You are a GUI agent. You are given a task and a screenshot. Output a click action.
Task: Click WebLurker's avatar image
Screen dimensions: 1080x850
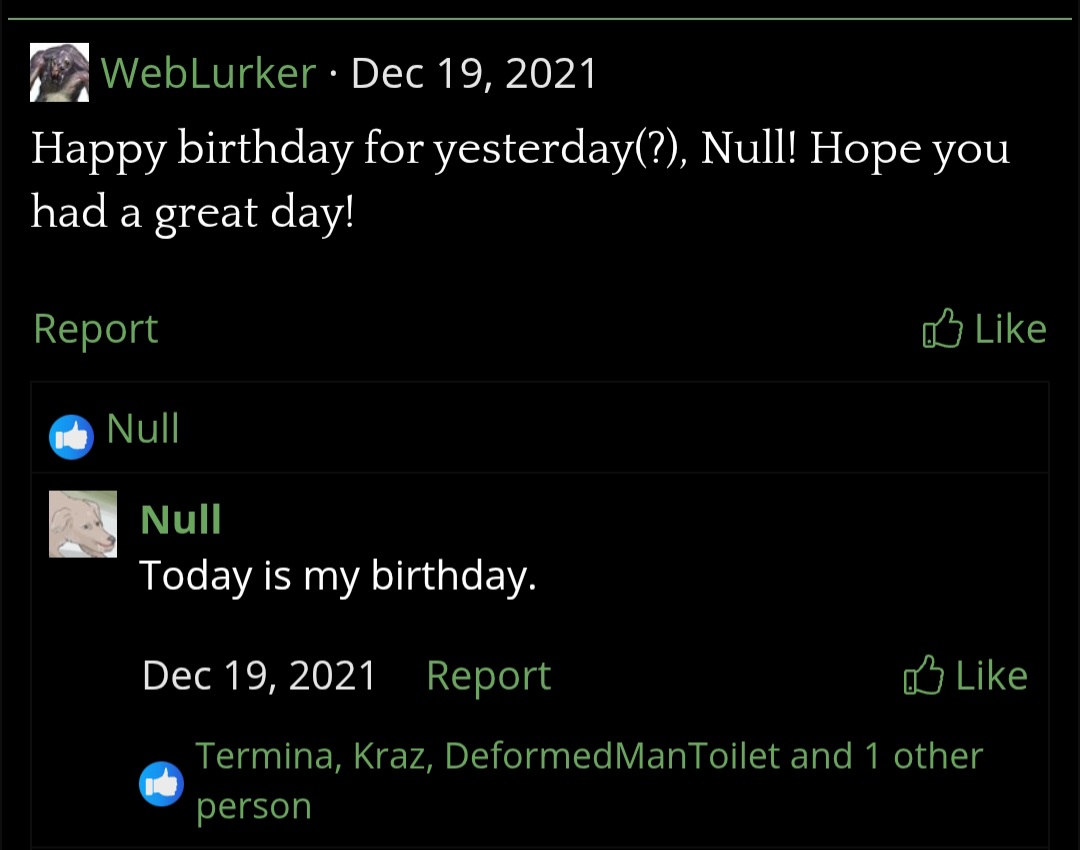tap(59, 73)
